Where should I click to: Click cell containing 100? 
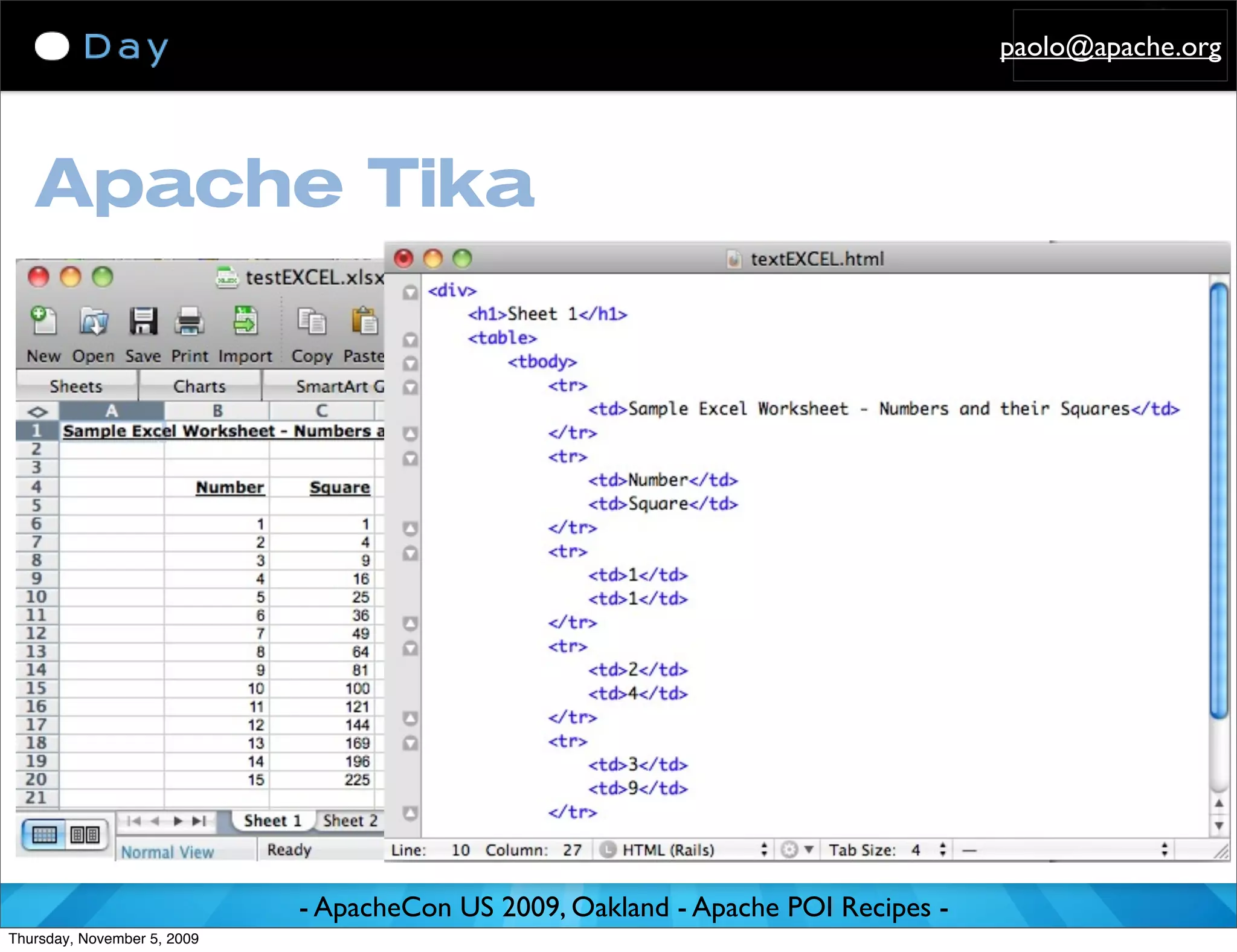click(322, 689)
